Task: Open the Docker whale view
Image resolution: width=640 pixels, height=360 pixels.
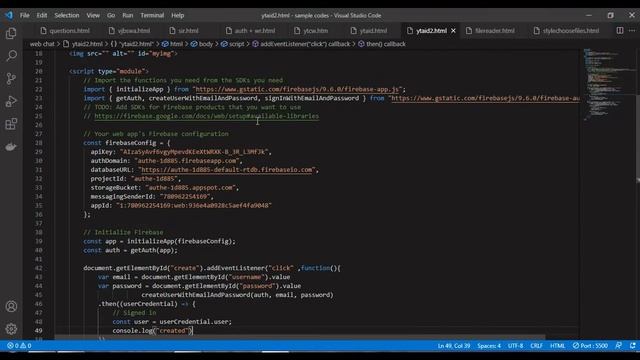Action: 11,147
